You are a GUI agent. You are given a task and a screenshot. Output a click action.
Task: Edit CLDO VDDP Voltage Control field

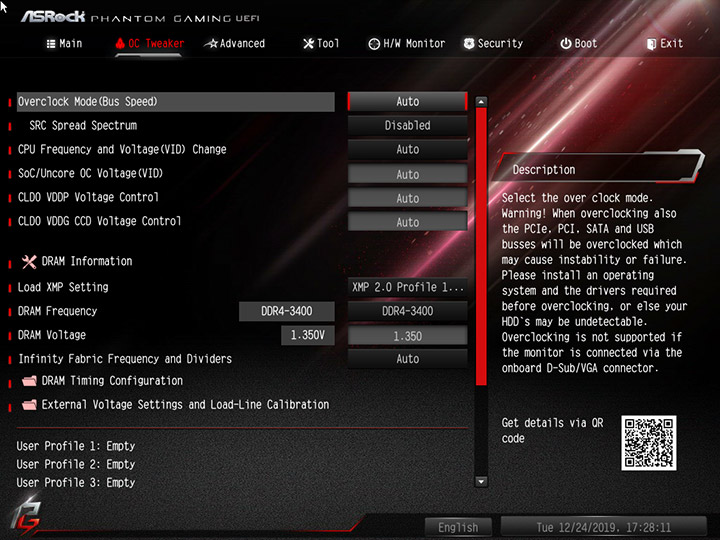(x=407, y=198)
